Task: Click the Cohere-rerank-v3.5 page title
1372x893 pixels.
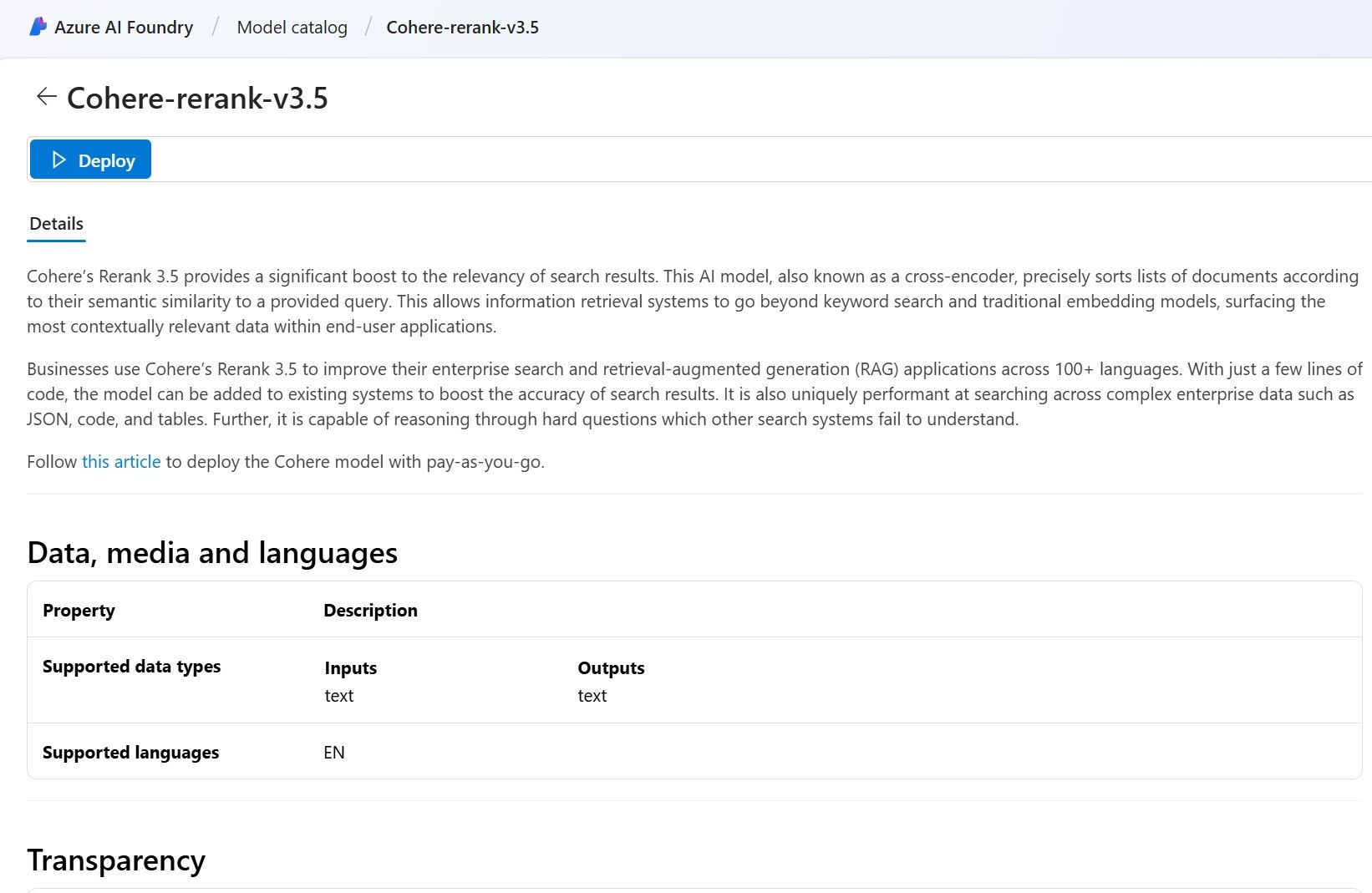Action: click(x=197, y=98)
